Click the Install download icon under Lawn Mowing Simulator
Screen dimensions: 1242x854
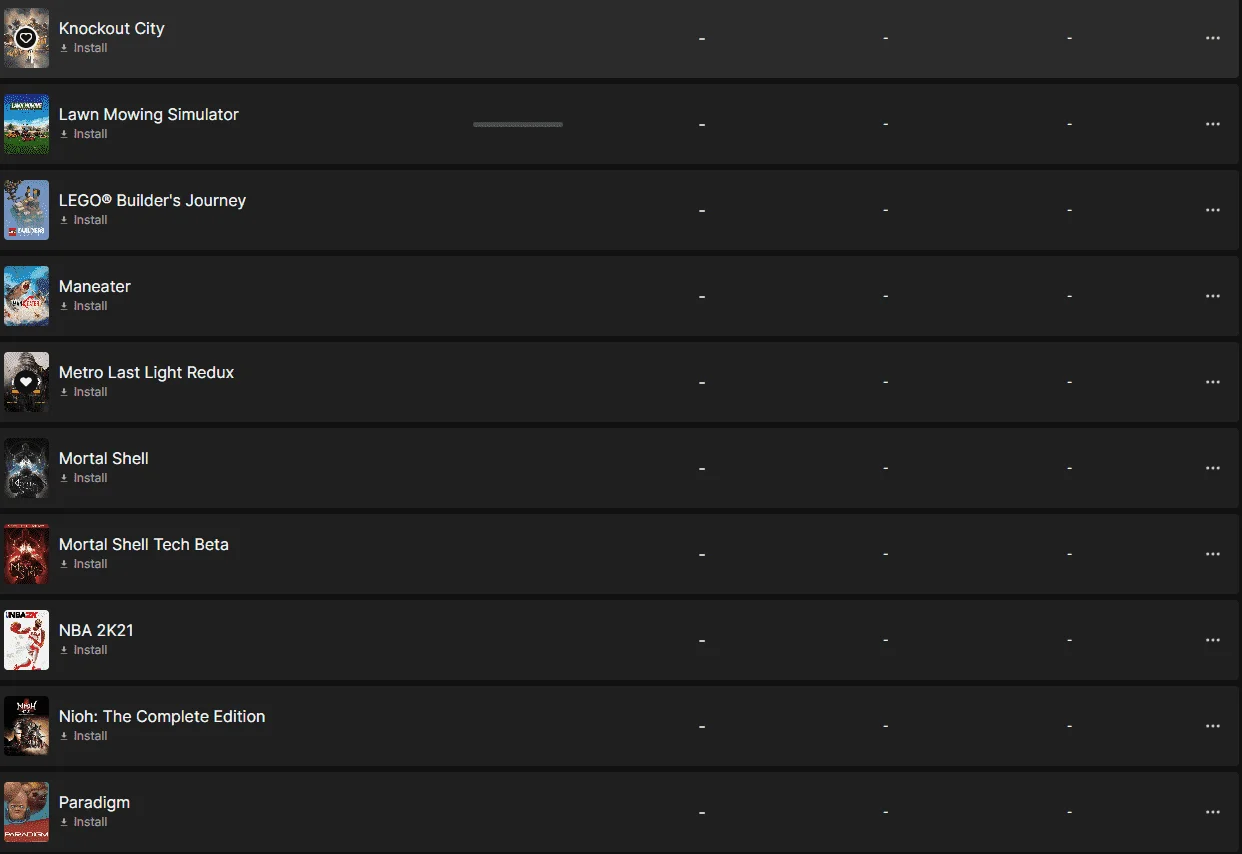[64, 134]
